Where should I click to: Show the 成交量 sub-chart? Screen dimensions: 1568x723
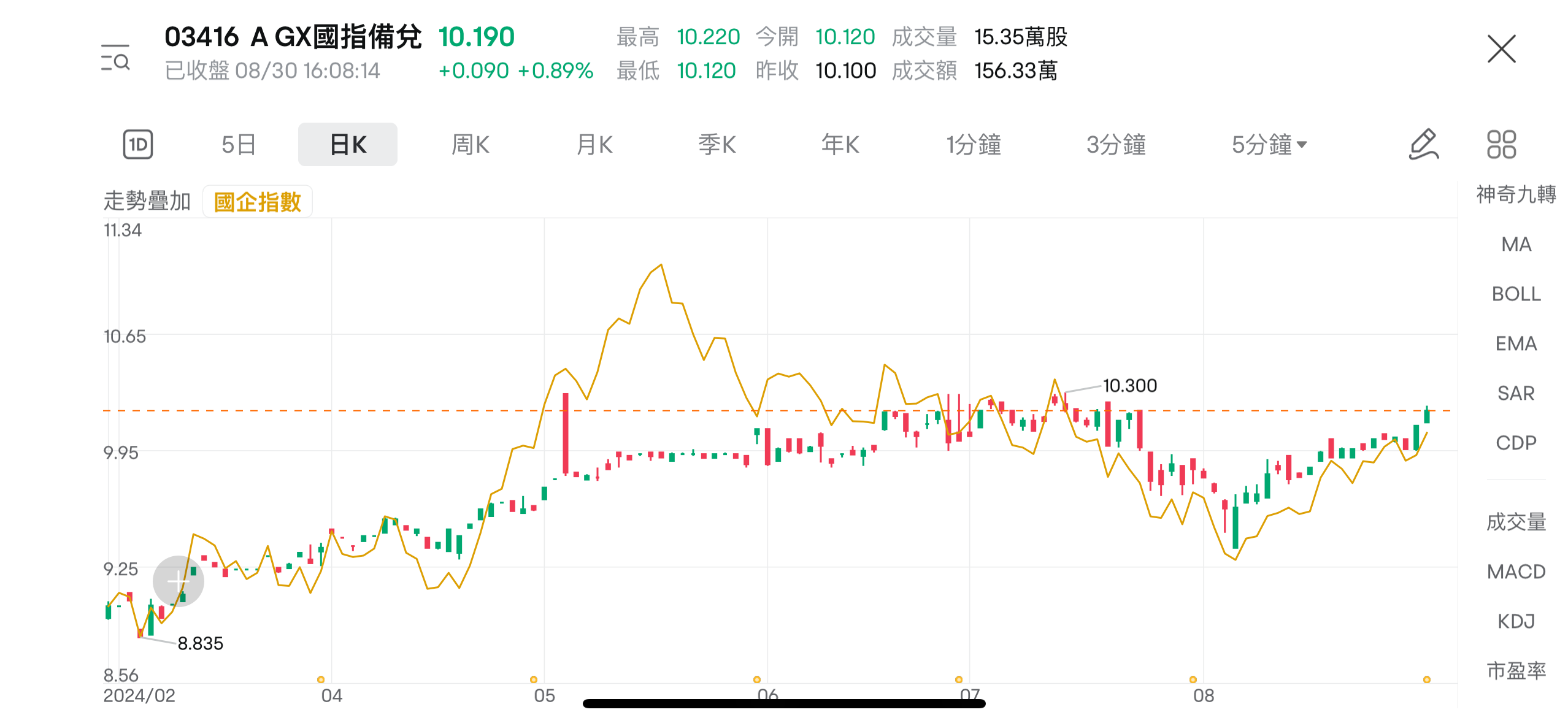[1516, 522]
